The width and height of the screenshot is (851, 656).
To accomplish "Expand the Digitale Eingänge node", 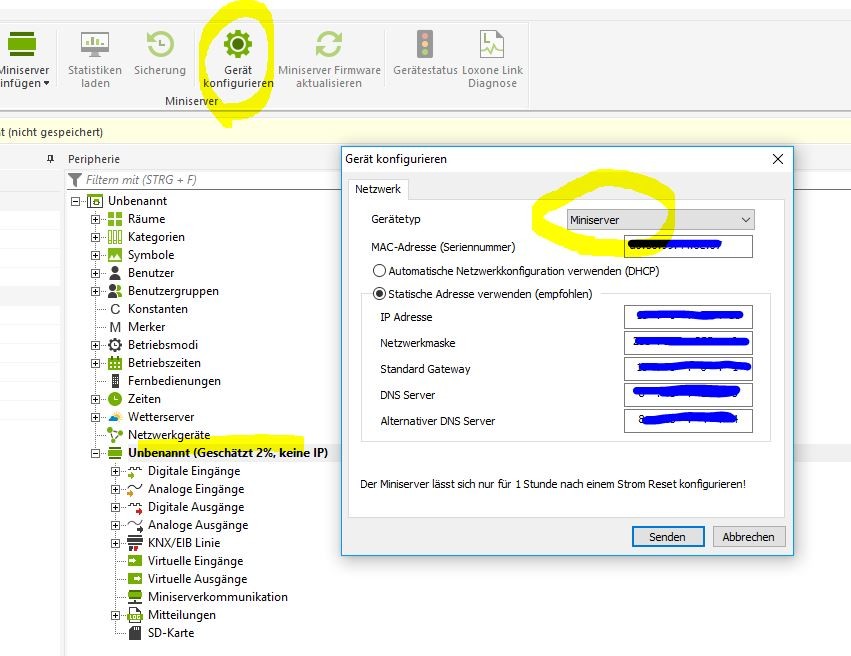I will (x=115, y=472).
